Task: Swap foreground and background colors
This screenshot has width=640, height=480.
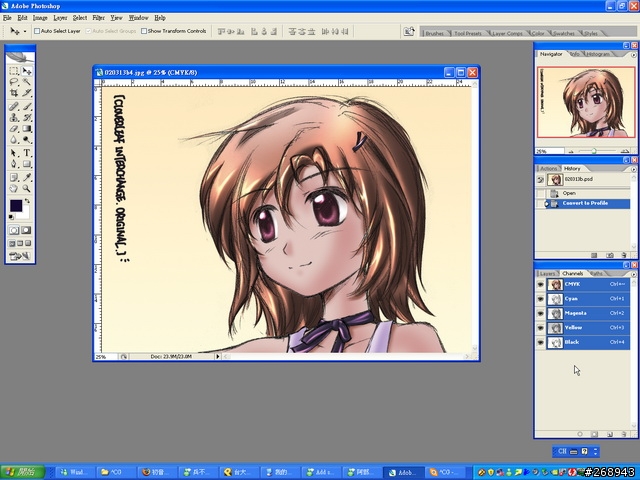Action: (27, 201)
